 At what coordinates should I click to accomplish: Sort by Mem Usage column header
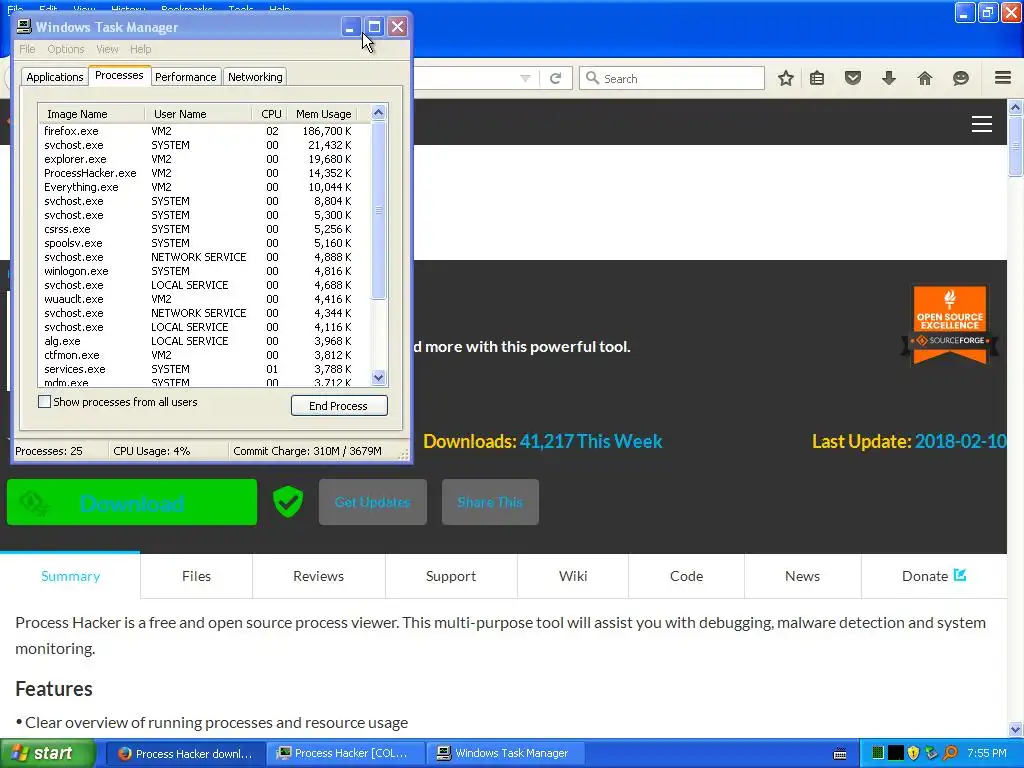click(323, 114)
